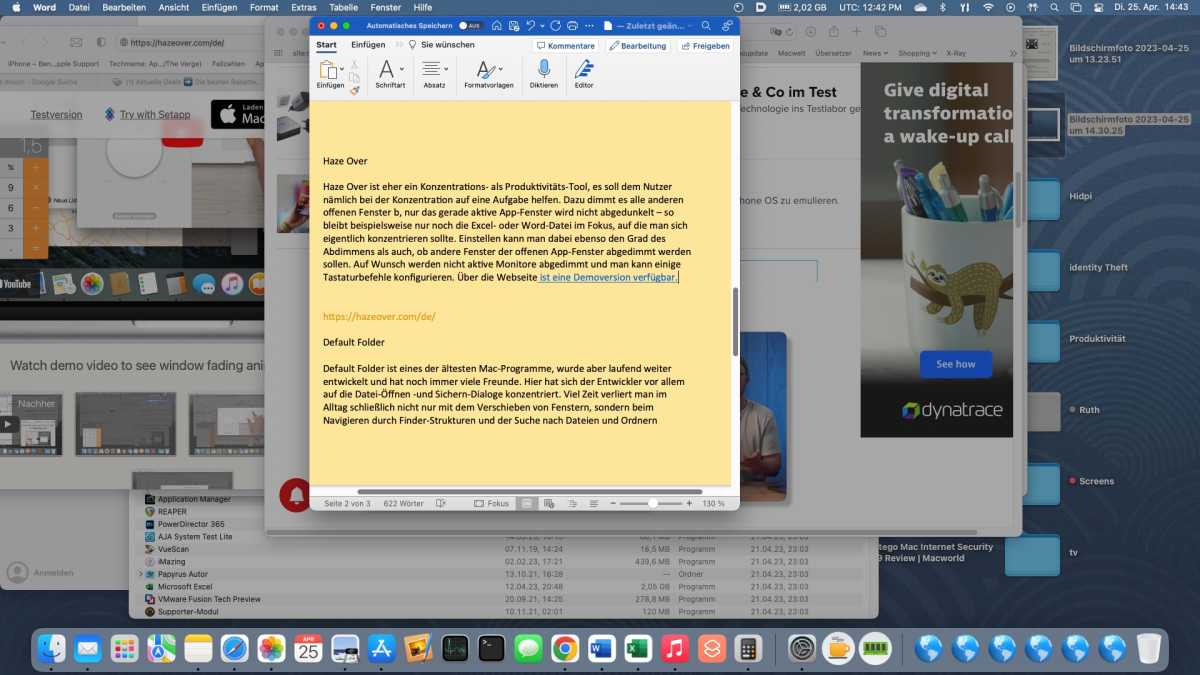Select the Einfügen ribbon tab
The width and height of the screenshot is (1200, 675).
click(368, 45)
